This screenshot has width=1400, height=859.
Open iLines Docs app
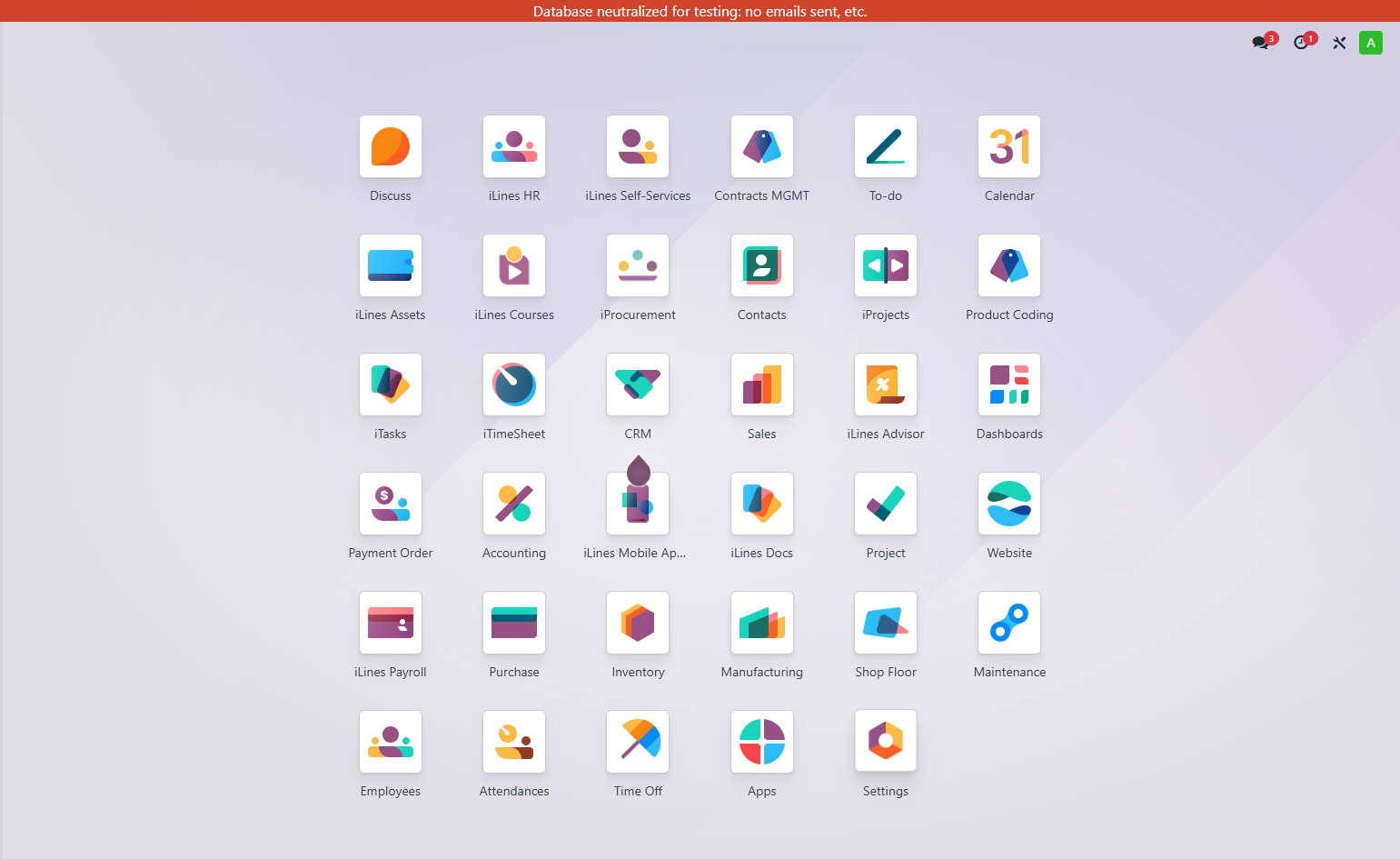pos(762,504)
